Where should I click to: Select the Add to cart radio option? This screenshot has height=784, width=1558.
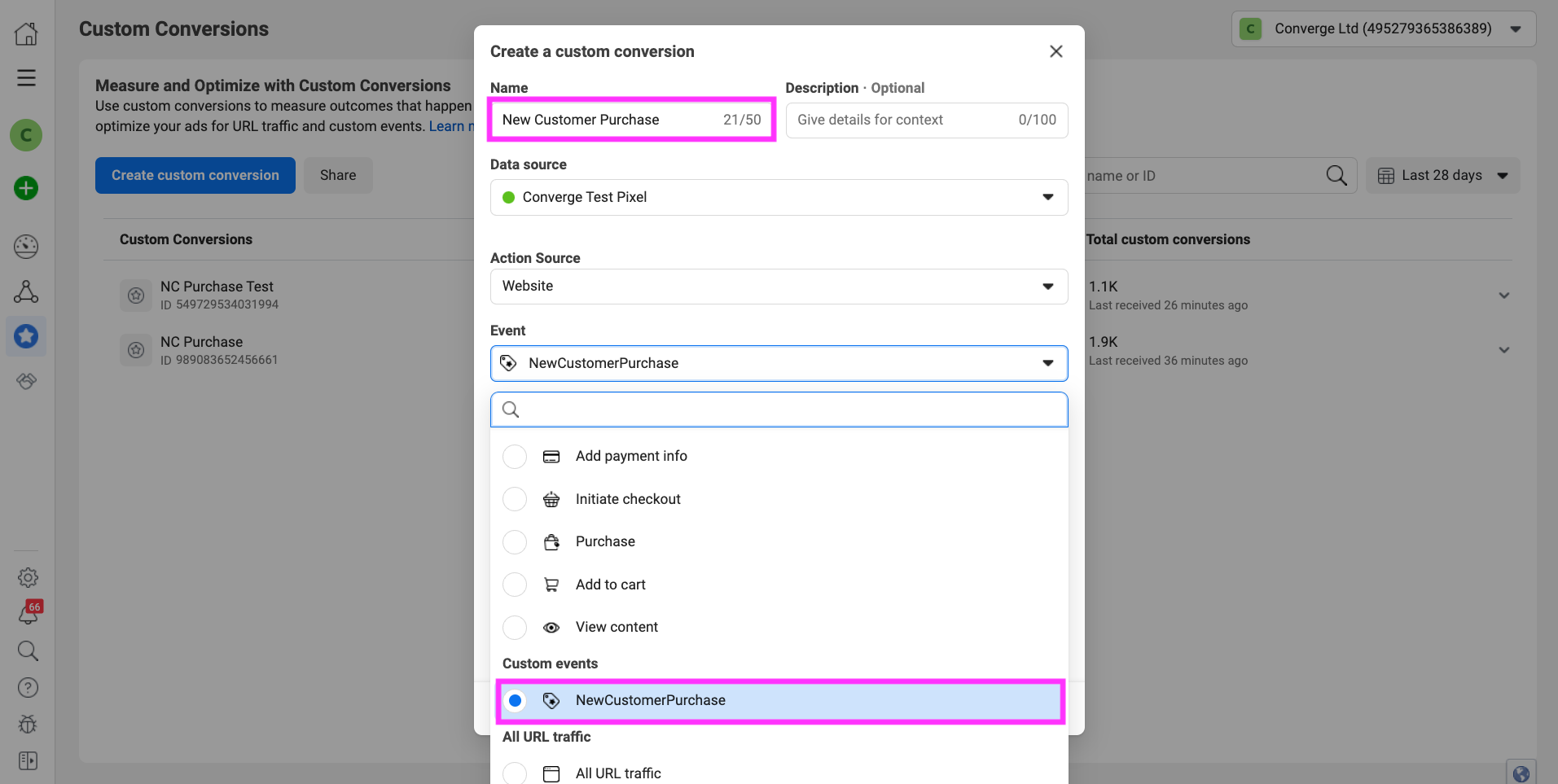click(515, 585)
